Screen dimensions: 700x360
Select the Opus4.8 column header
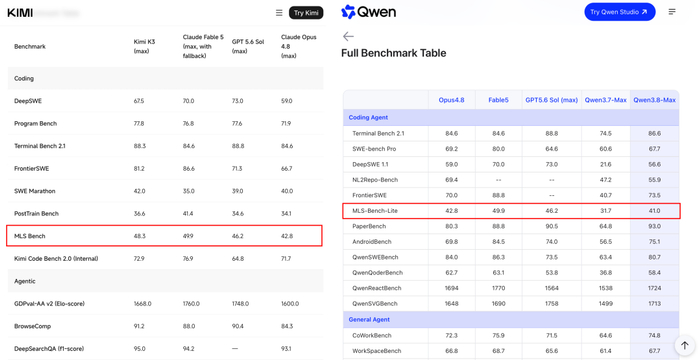pyautogui.click(x=451, y=100)
